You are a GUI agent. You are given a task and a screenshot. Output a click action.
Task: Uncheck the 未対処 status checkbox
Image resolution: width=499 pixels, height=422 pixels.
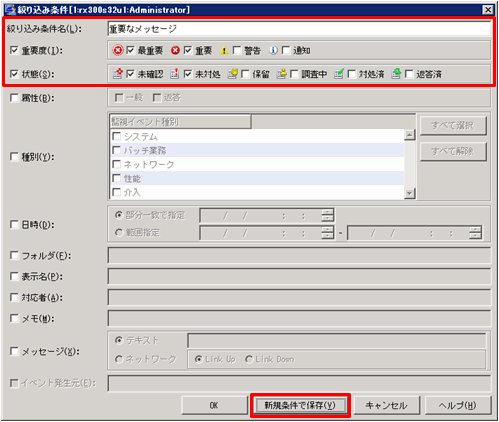pyautogui.click(x=188, y=74)
